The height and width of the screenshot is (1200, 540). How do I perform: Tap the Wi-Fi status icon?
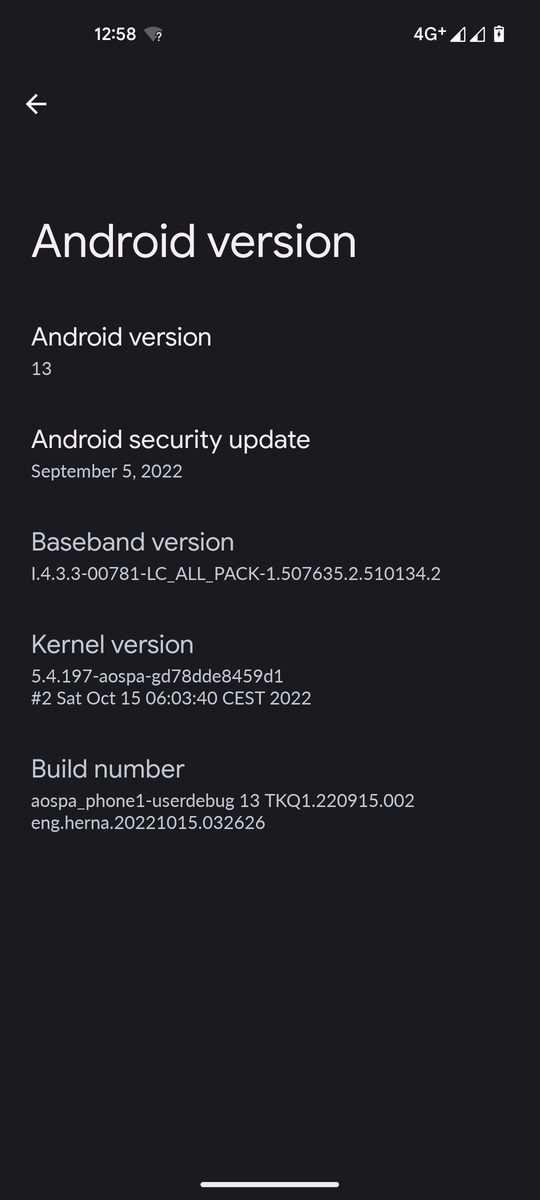coord(153,34)
